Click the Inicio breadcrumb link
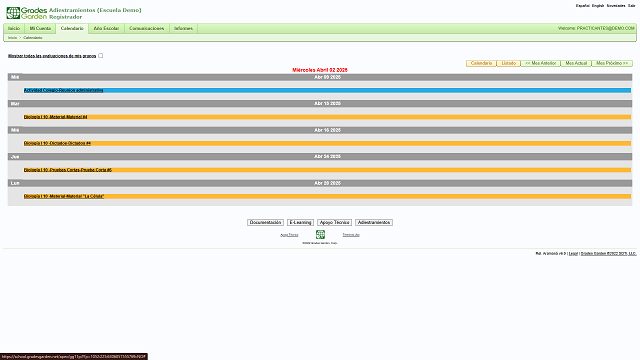The image size is (640, 360). click(12, 38)
